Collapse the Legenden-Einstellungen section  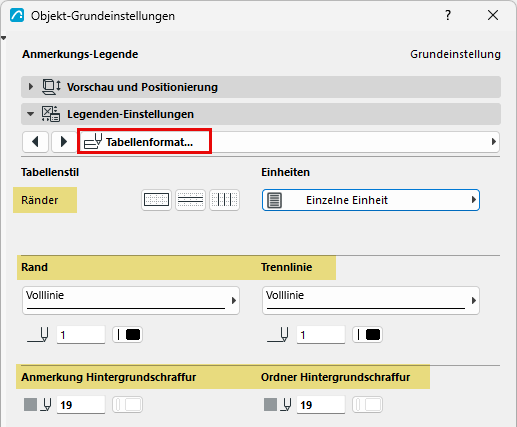coord(30,114)
